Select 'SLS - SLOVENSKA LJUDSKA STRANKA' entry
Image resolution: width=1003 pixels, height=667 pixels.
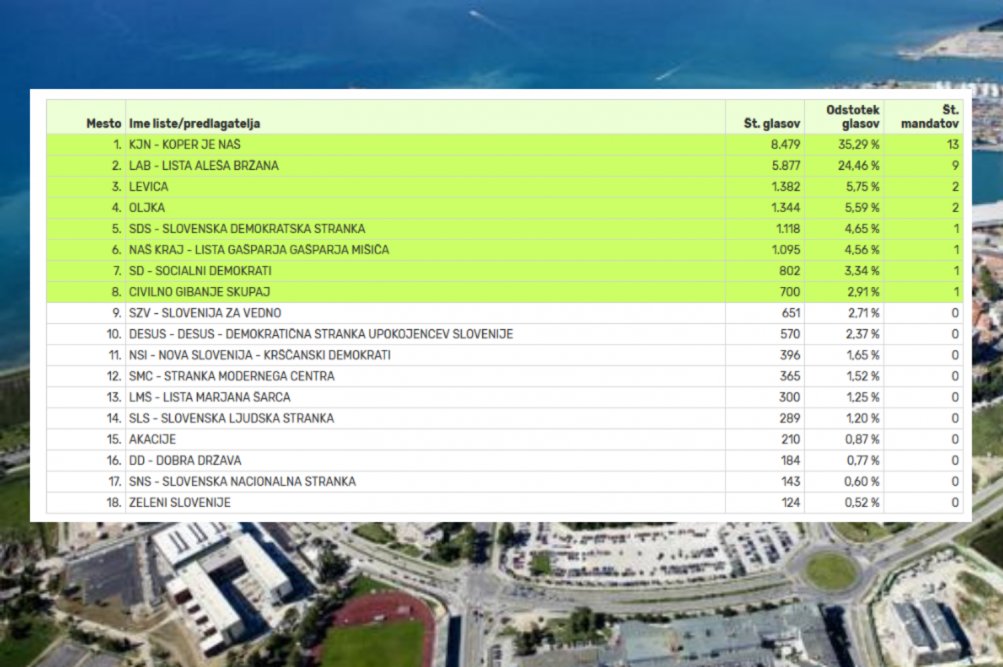point(232,419)
